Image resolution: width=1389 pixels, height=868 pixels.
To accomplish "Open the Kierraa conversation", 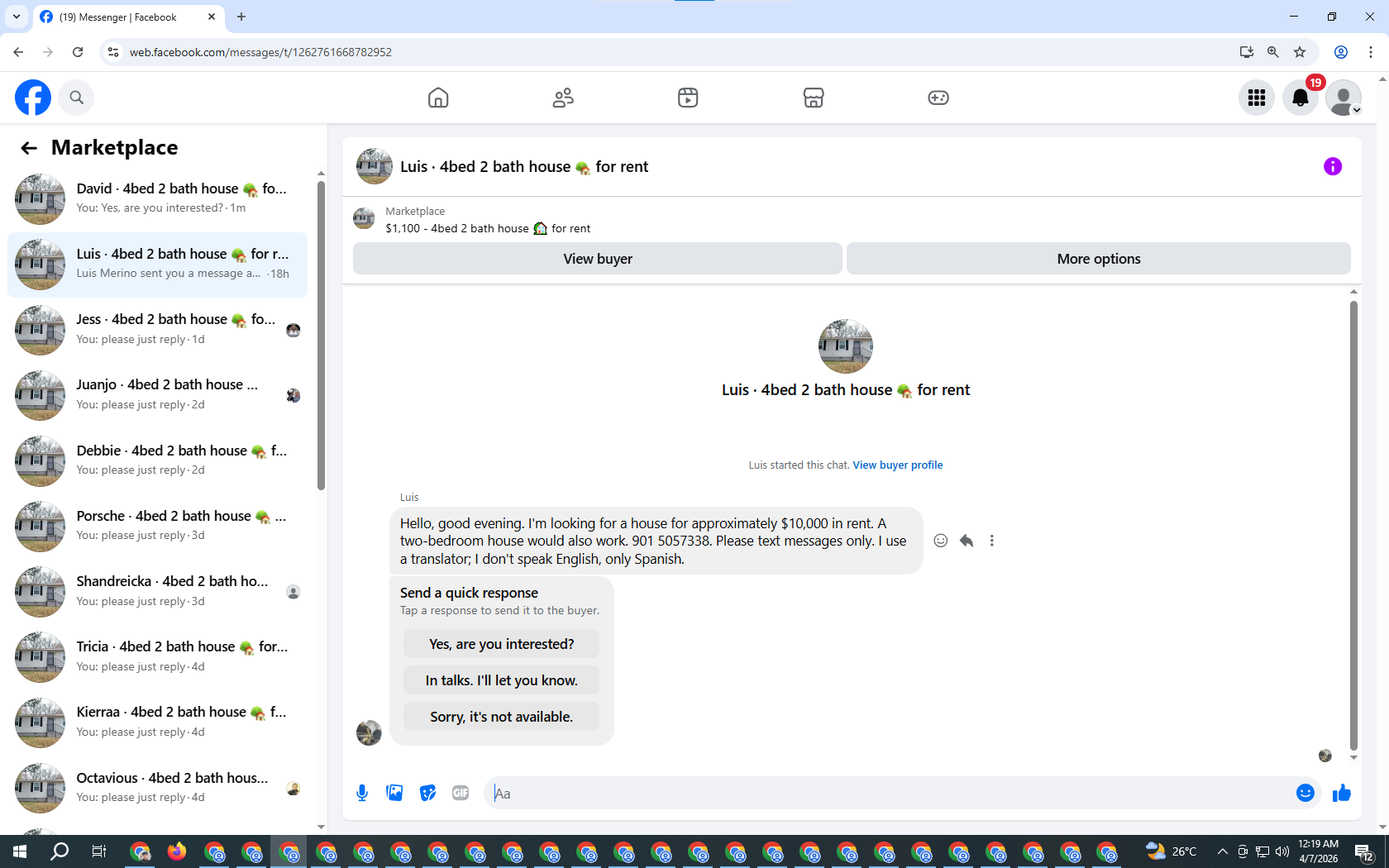I will [x=157, y=723].
